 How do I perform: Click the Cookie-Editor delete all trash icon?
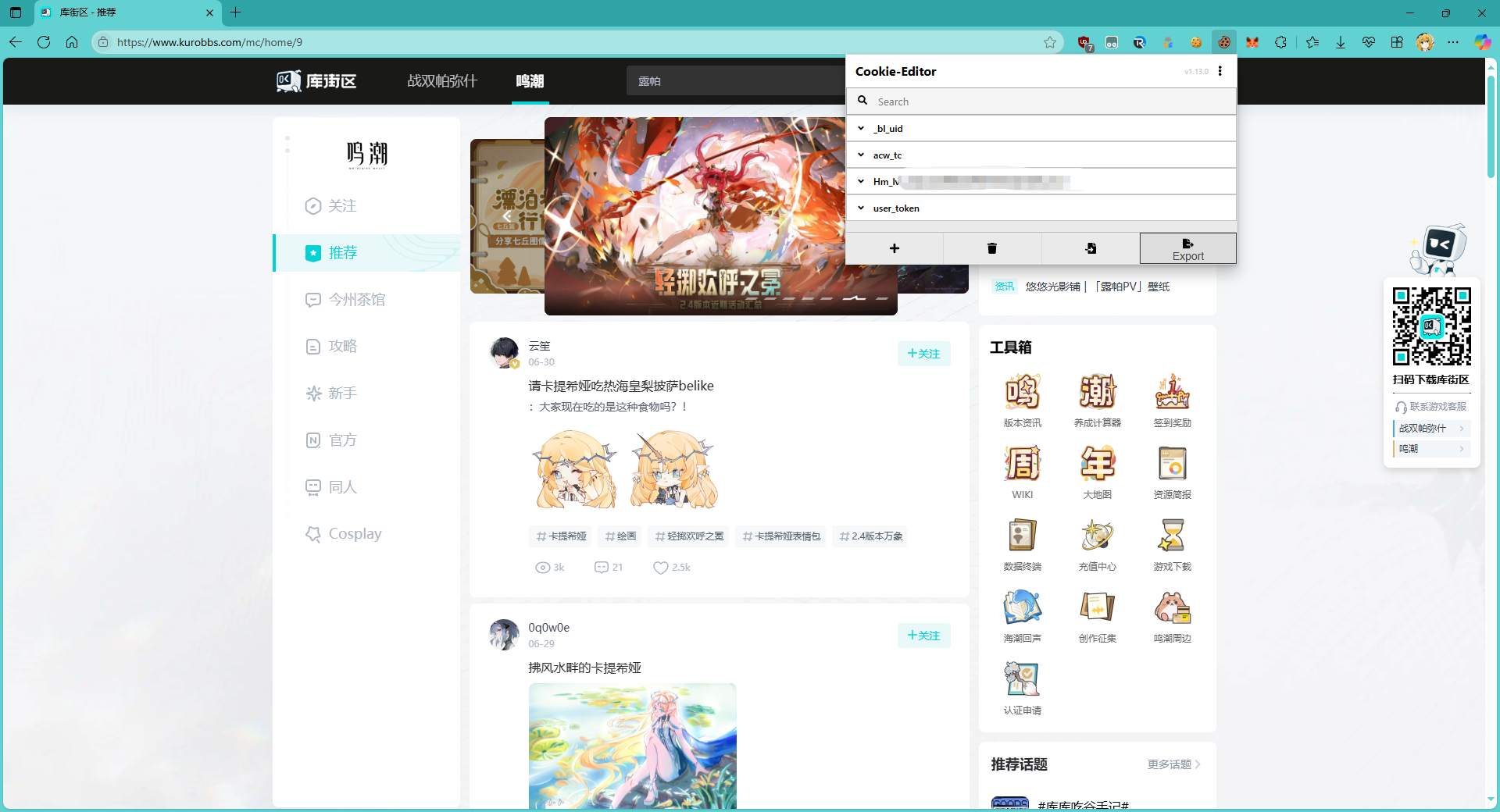pyautogui.click(x=991, y=248)
